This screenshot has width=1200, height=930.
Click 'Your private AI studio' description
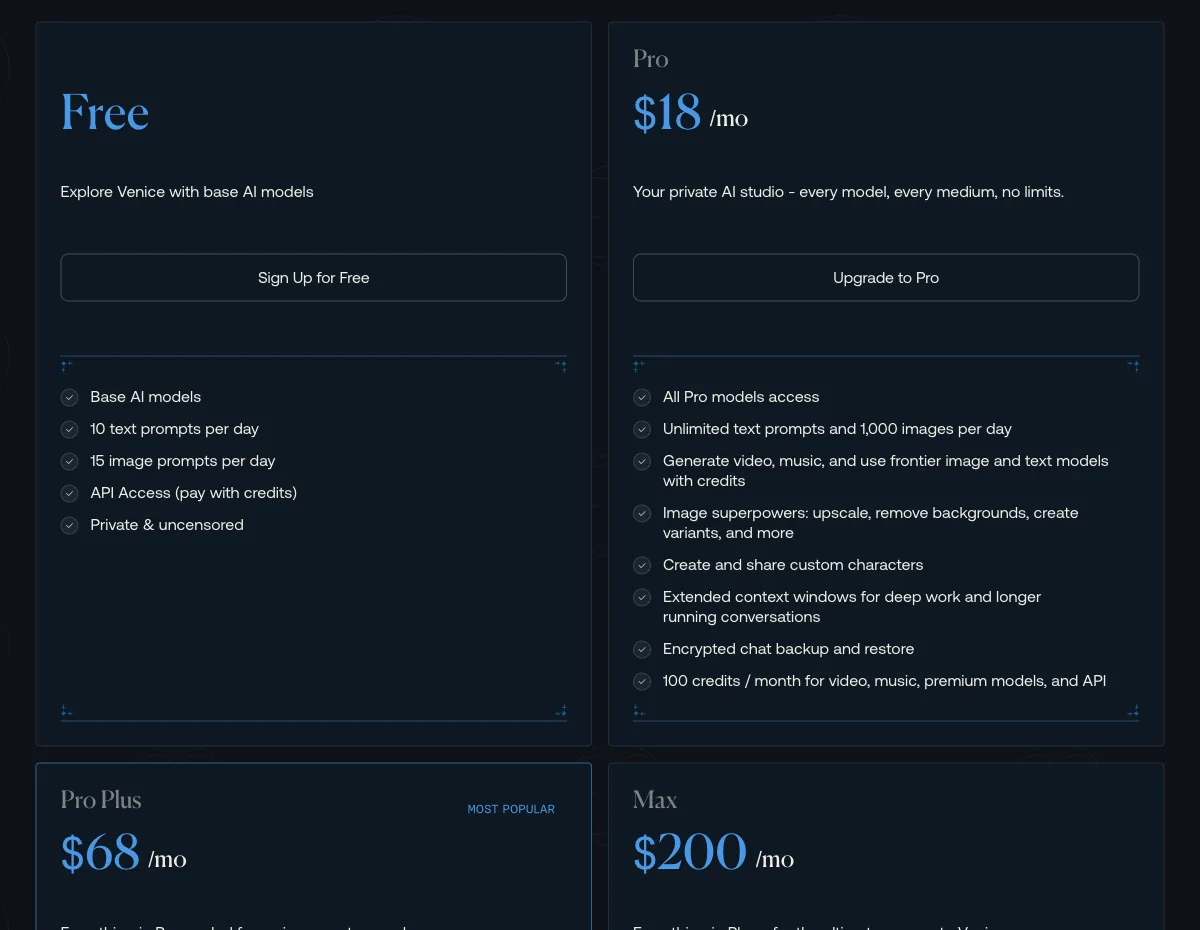coord(848,191)
